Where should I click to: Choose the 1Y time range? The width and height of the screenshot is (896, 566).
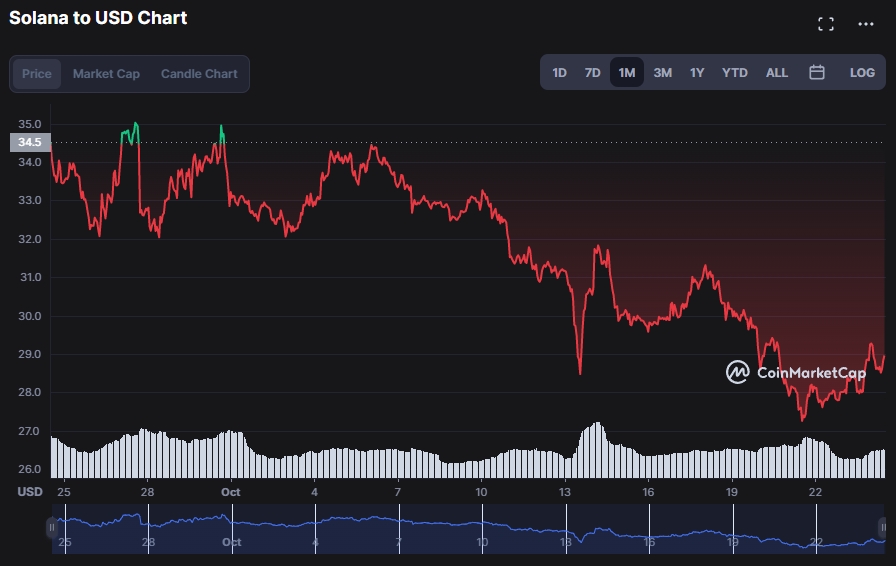click(x=697, y=73)
